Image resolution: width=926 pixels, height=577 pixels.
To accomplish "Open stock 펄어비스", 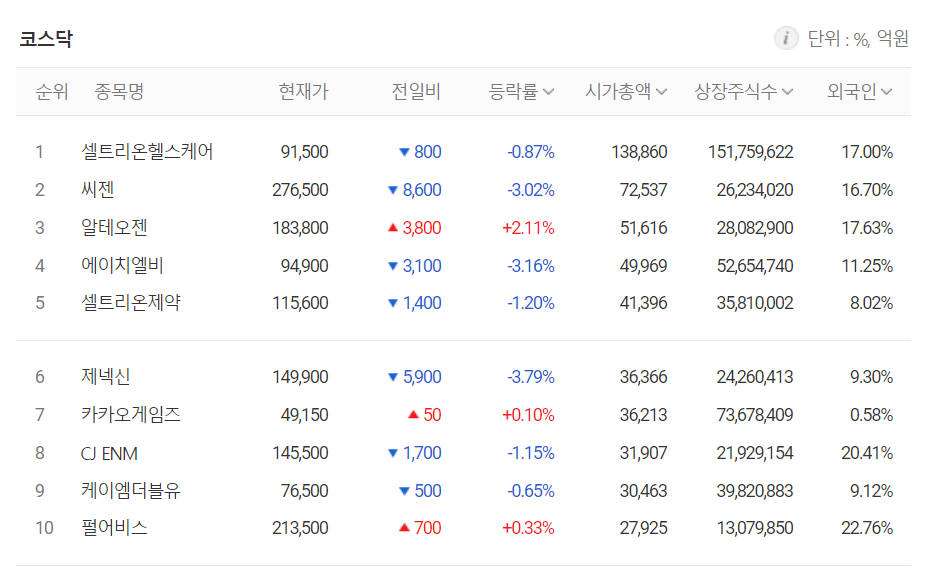I will tap(113, 528).
